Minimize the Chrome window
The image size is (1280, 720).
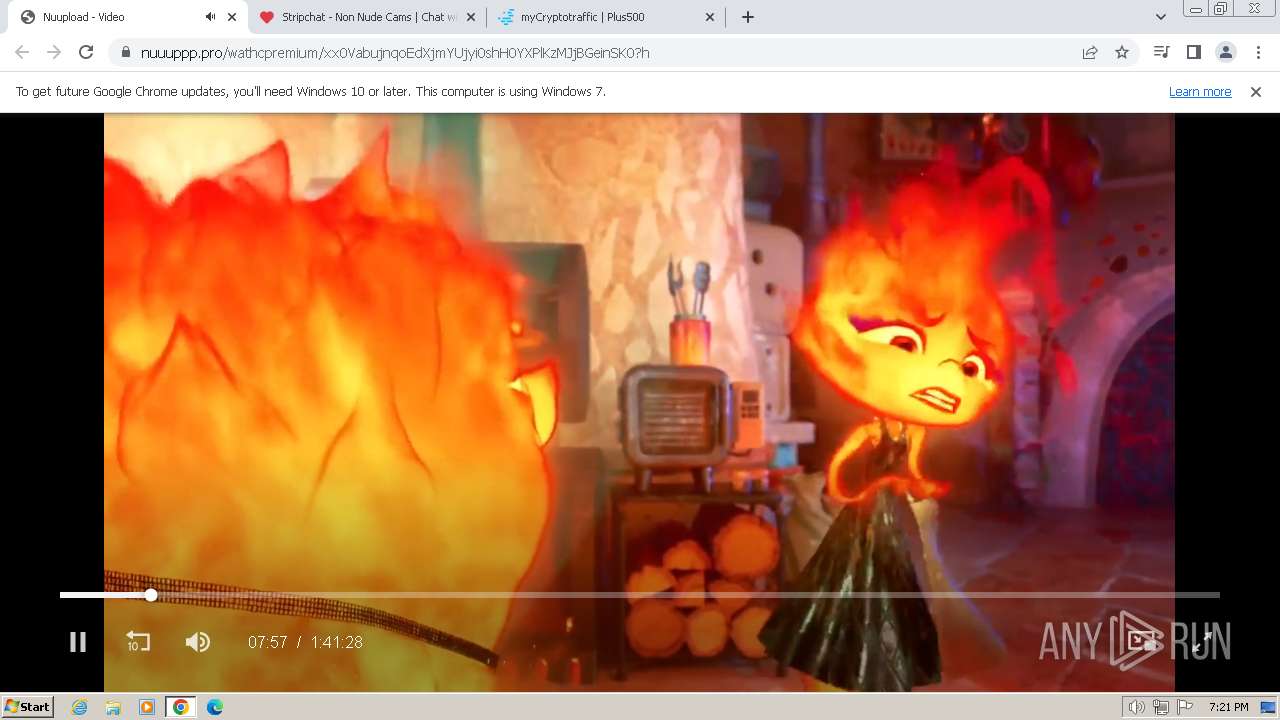1195,9
